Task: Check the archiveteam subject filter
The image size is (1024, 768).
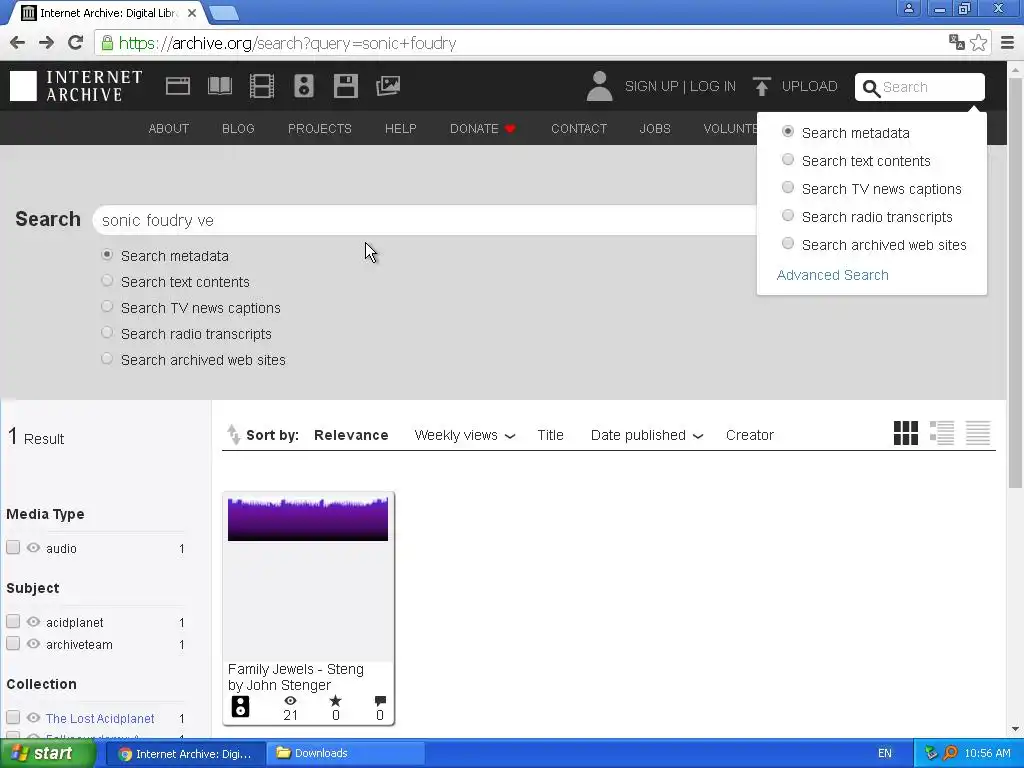Action: pos(13,644)
